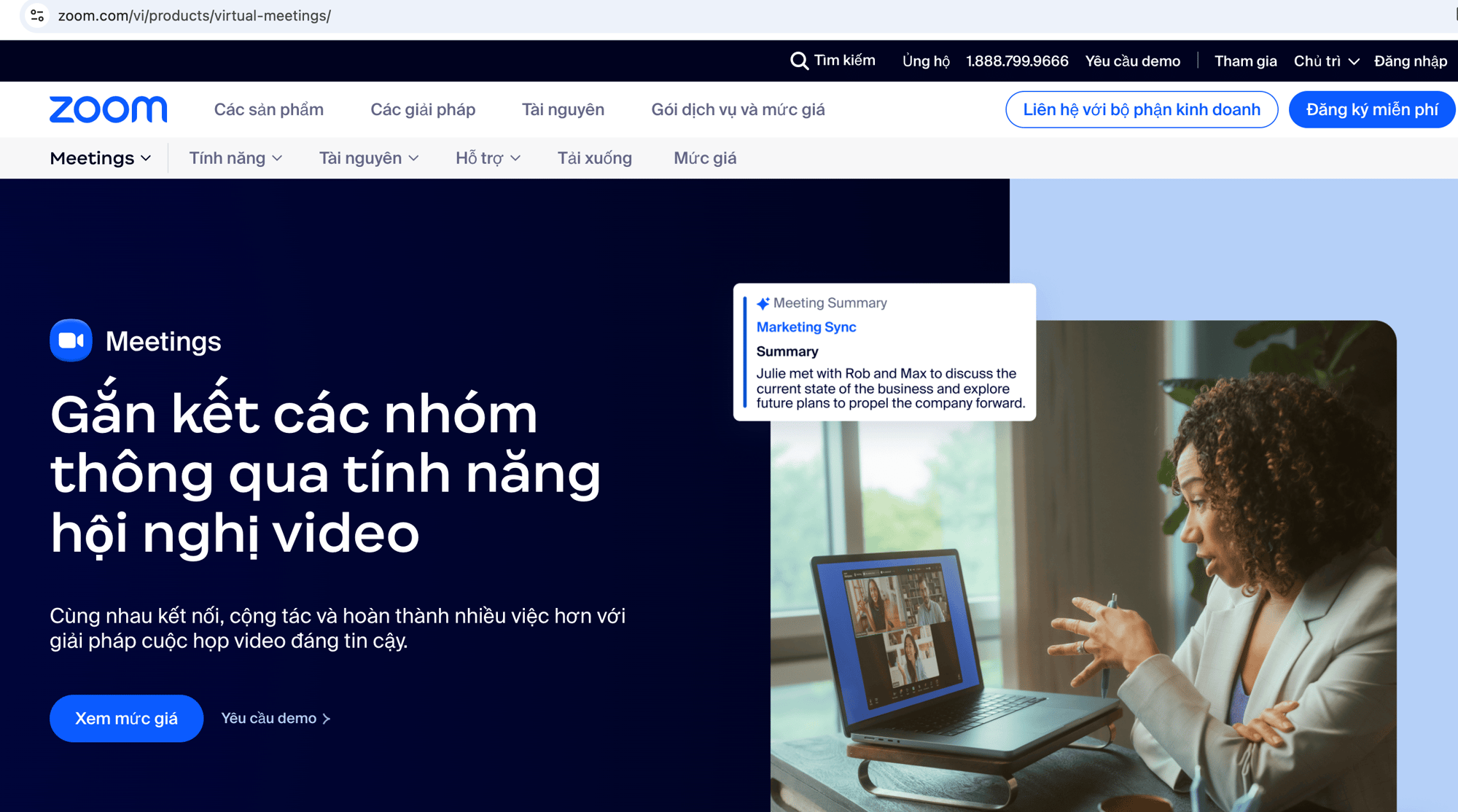Click Liên hệ với bộ phận kinh doanh

tap(1142, 109)
